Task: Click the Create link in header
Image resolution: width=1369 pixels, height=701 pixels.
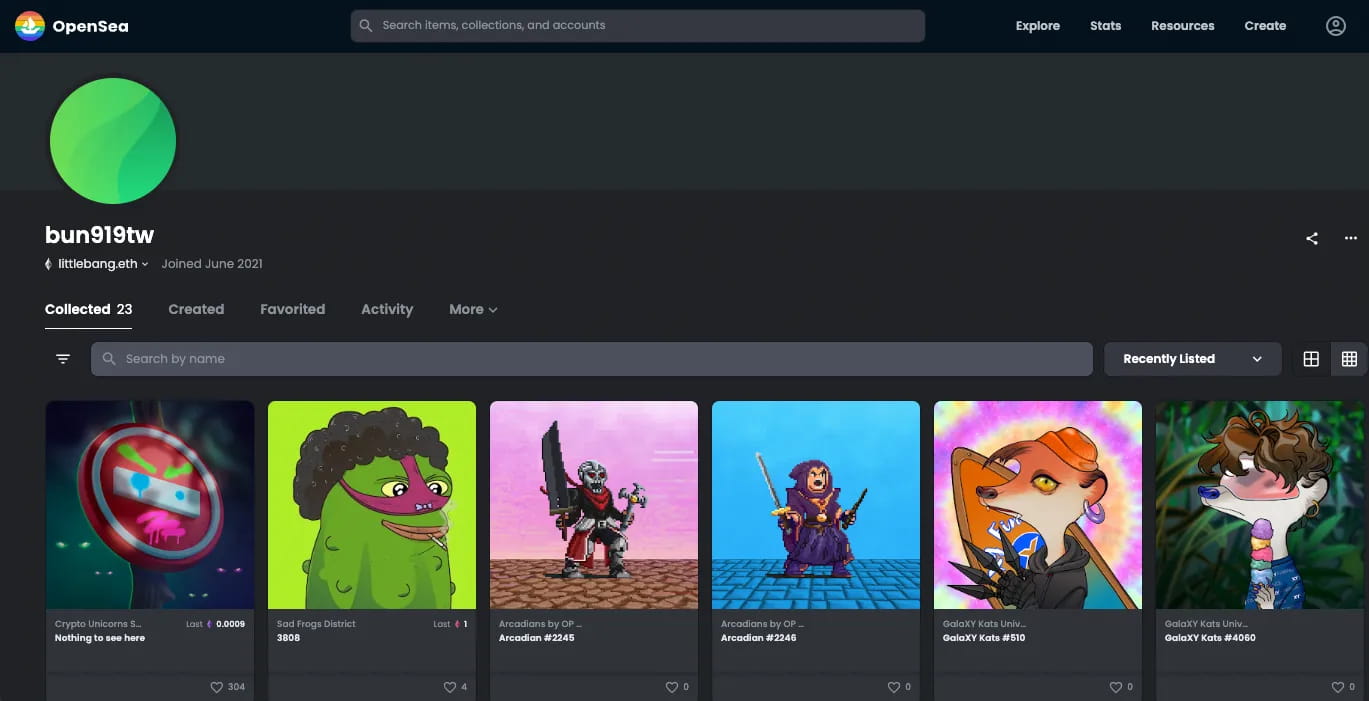Action: click(x=1265, y=26)
